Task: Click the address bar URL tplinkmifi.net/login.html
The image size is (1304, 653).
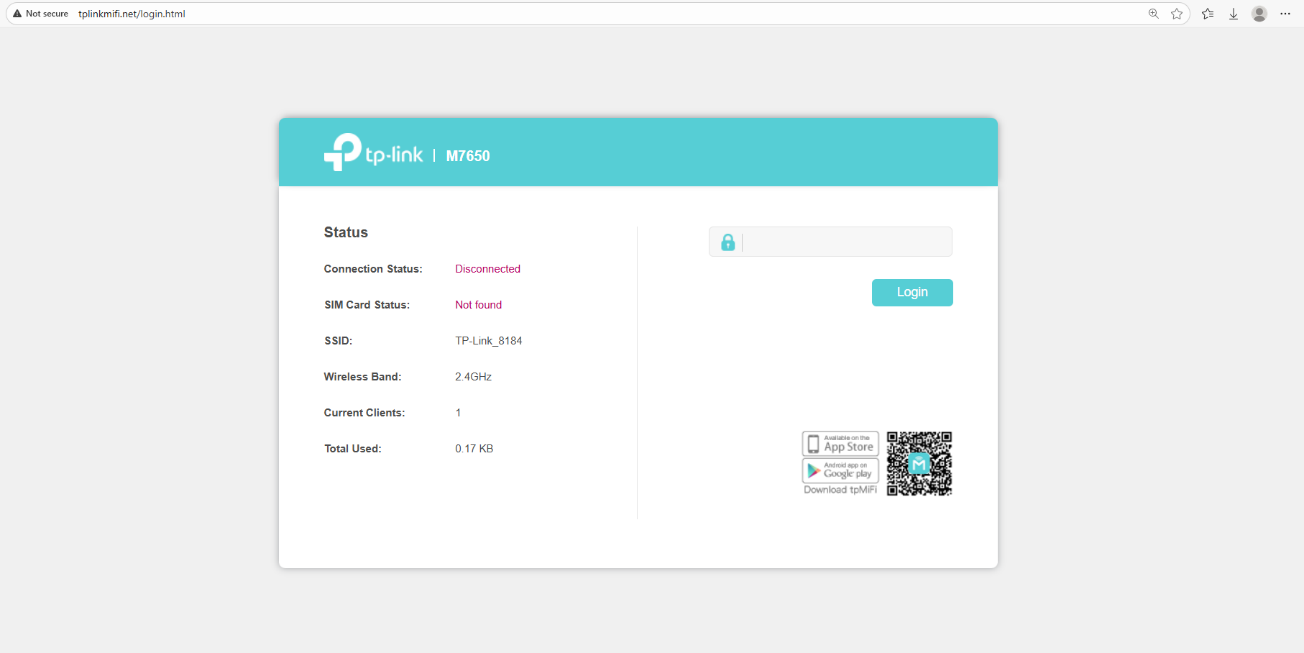Action: pyautogui.click(x=131, y=14)
